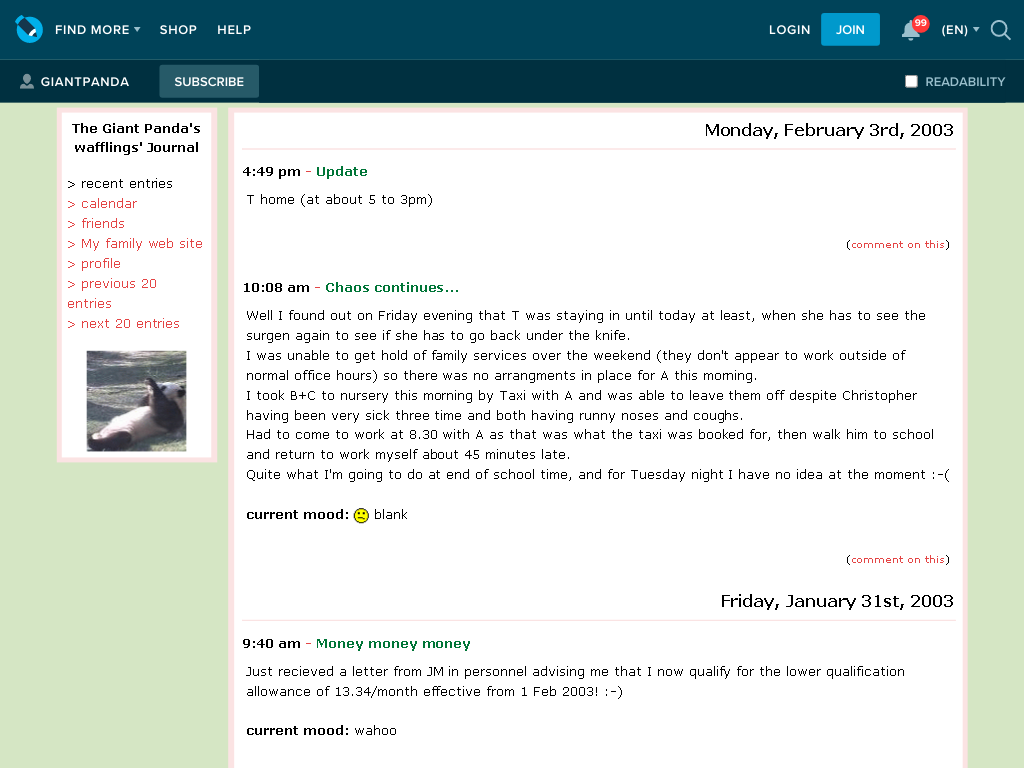
Task: Click the LiveJournal pencil logo icon
Action: coord(29,29)
